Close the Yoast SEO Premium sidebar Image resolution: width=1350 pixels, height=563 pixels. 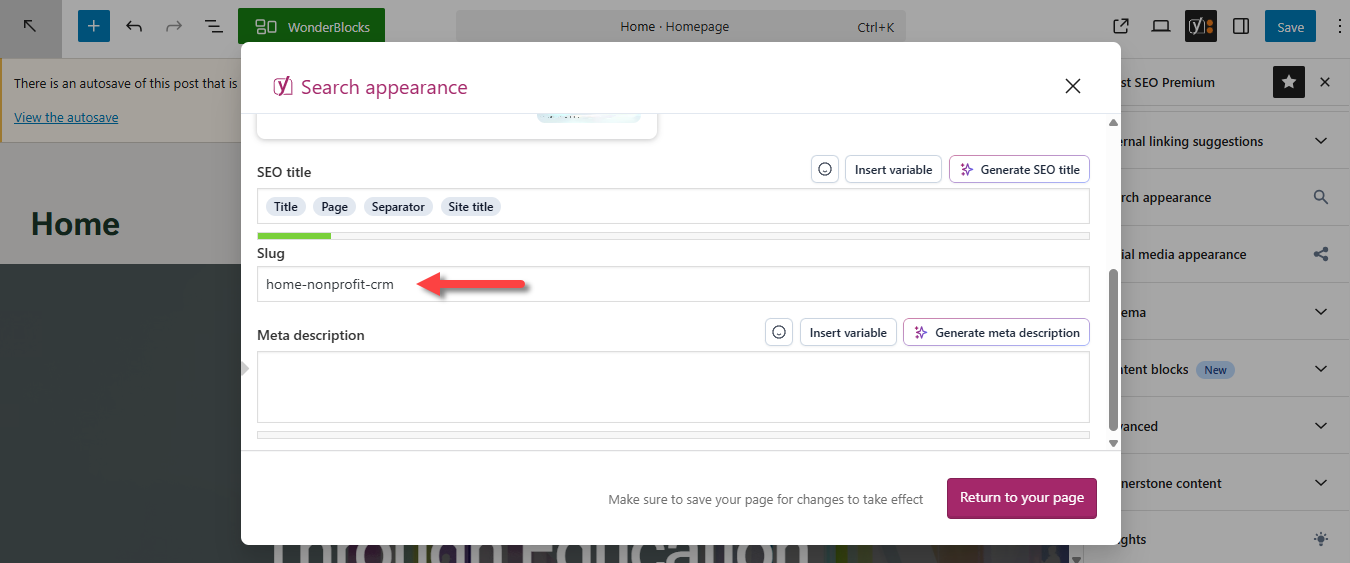click(1325, 82)
